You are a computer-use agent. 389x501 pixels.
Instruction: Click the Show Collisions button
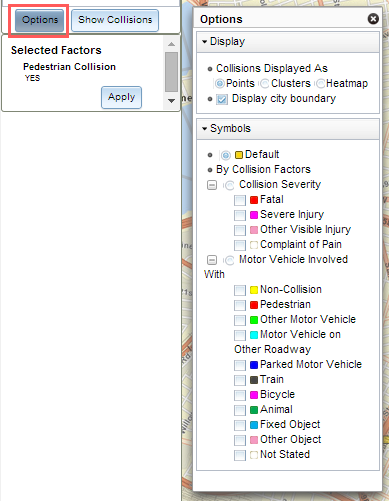[115, 20]
